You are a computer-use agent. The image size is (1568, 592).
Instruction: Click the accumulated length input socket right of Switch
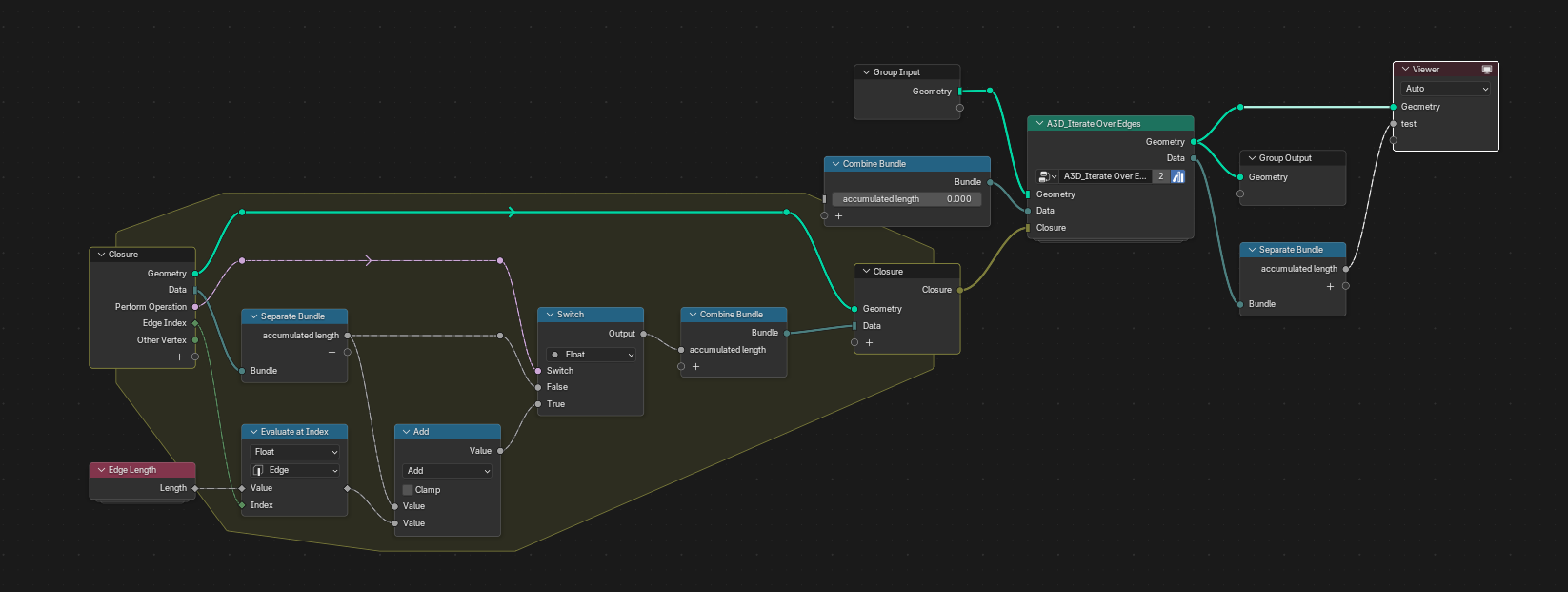click(681, 350)
